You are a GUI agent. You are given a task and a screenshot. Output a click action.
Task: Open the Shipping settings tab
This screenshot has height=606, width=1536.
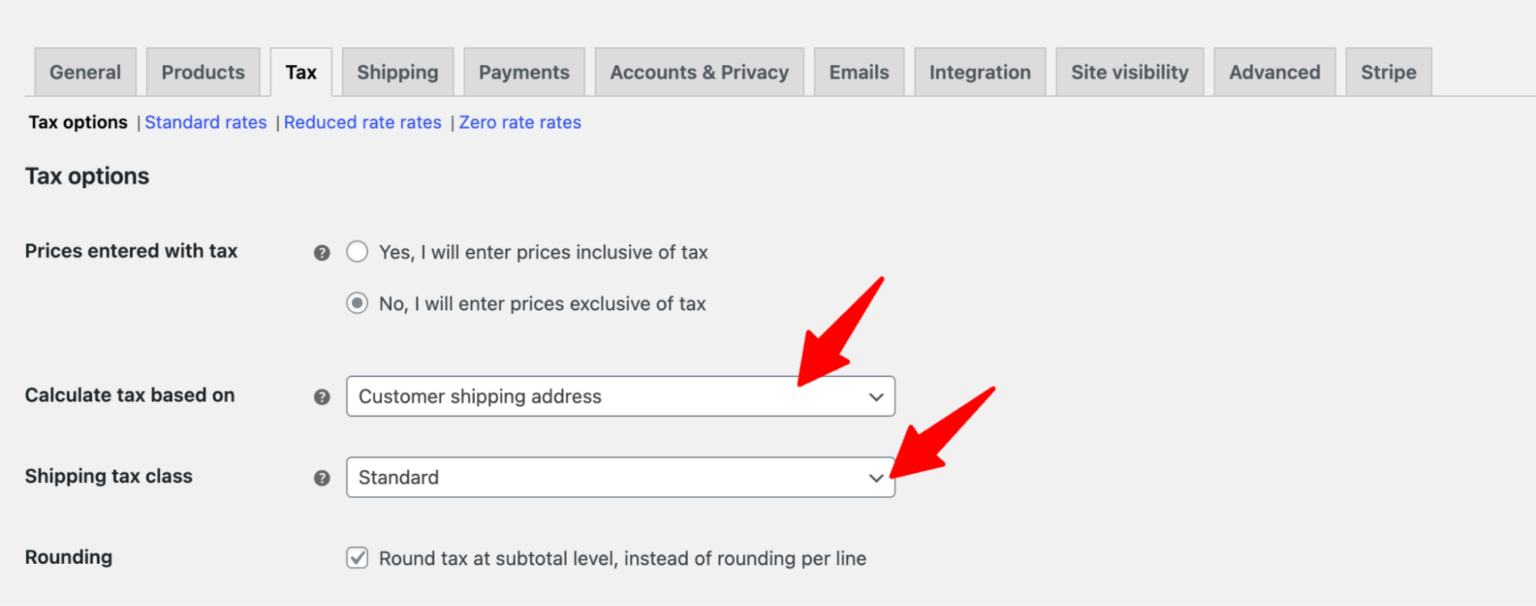pos(398,71)
